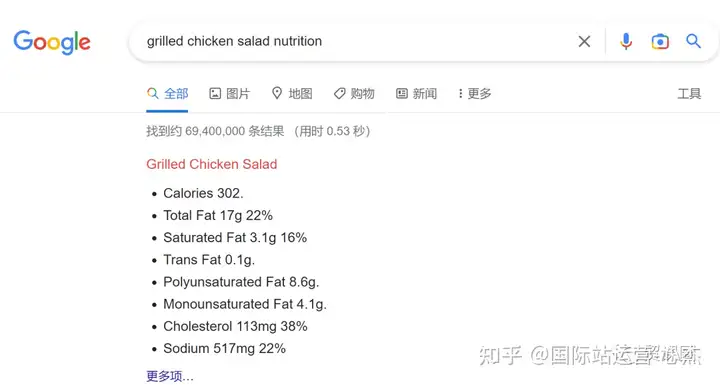This screenshot has height=385, width=720.
Task: Expand the 更多 menu
Action: point(475,94)
